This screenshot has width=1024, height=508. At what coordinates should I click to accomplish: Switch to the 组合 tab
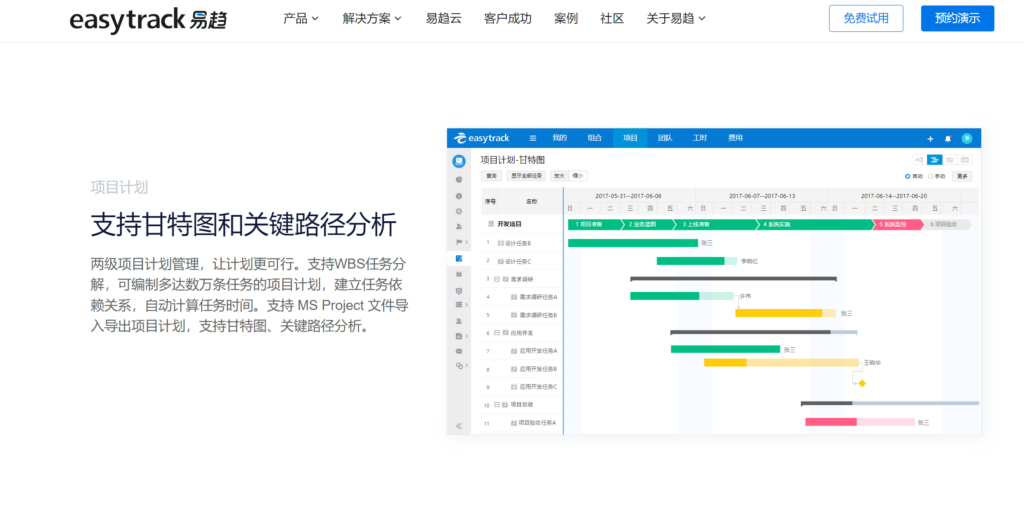595,138
